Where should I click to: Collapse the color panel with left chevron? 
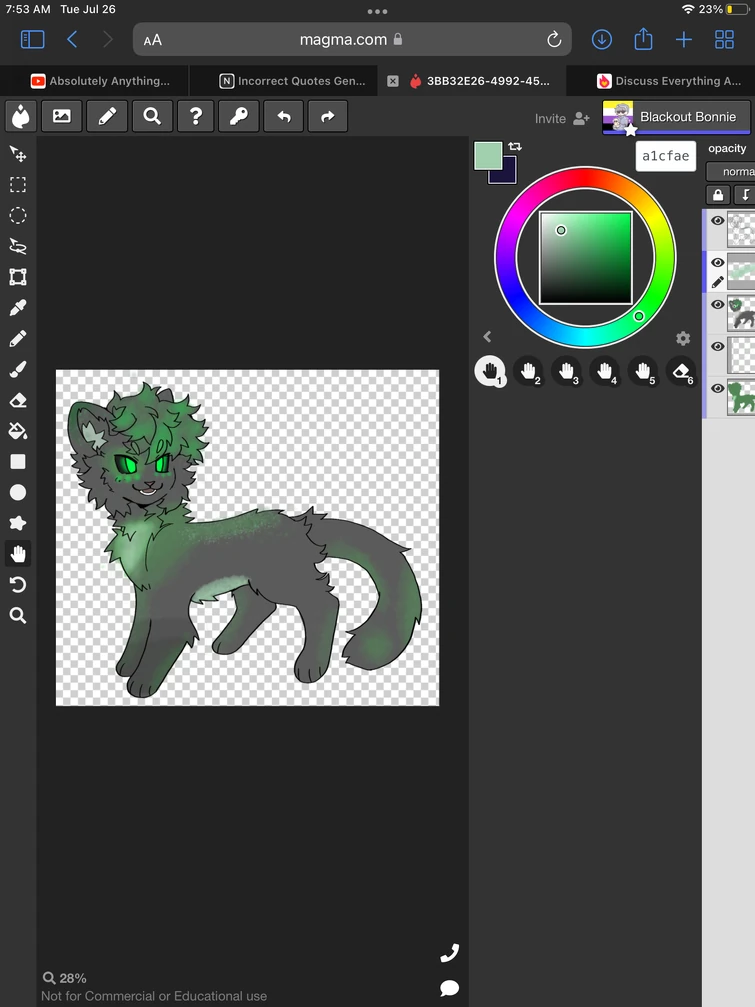[x=487, y=337]
